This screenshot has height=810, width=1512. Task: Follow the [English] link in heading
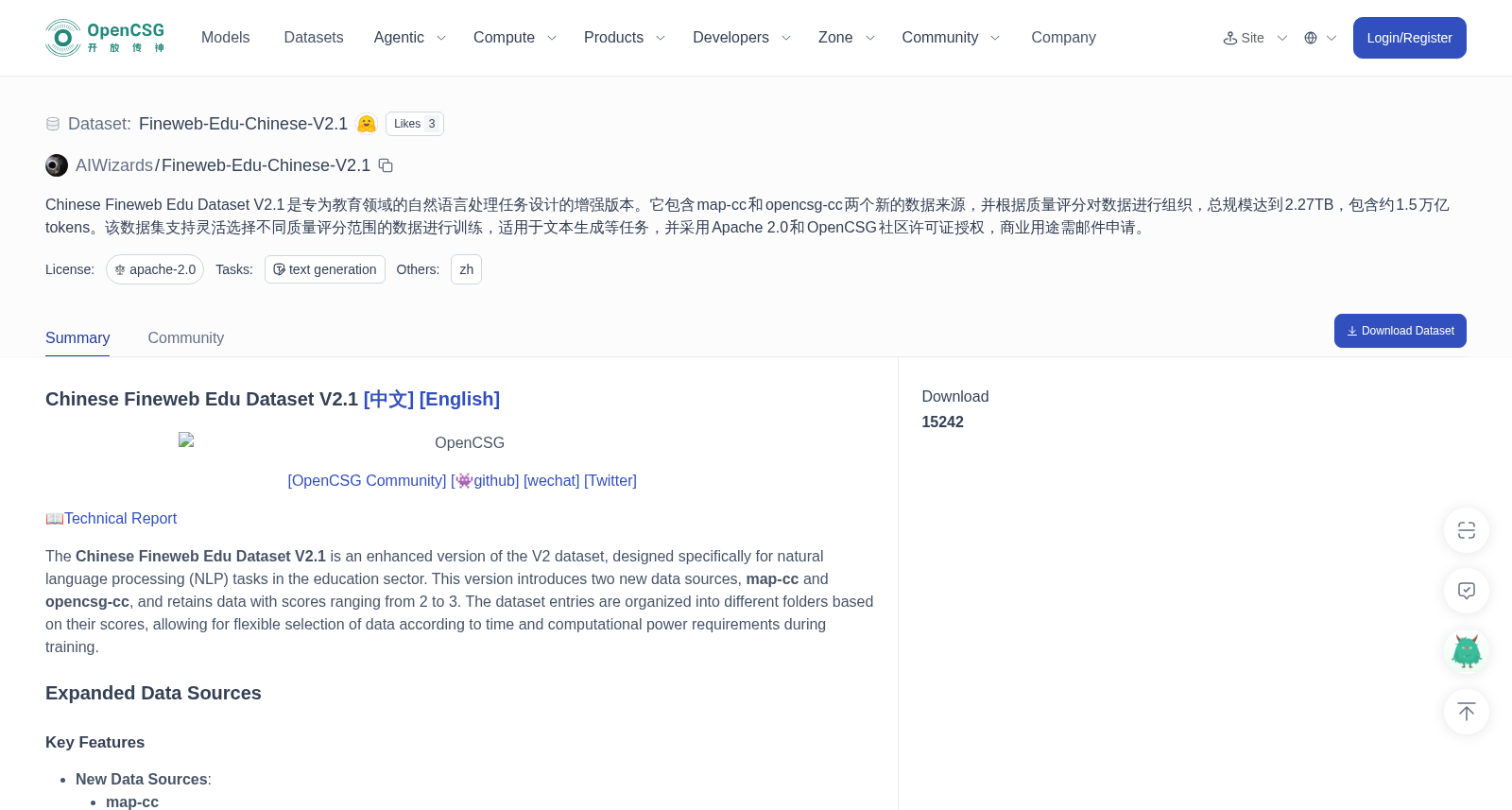click(x=459, y=399)
